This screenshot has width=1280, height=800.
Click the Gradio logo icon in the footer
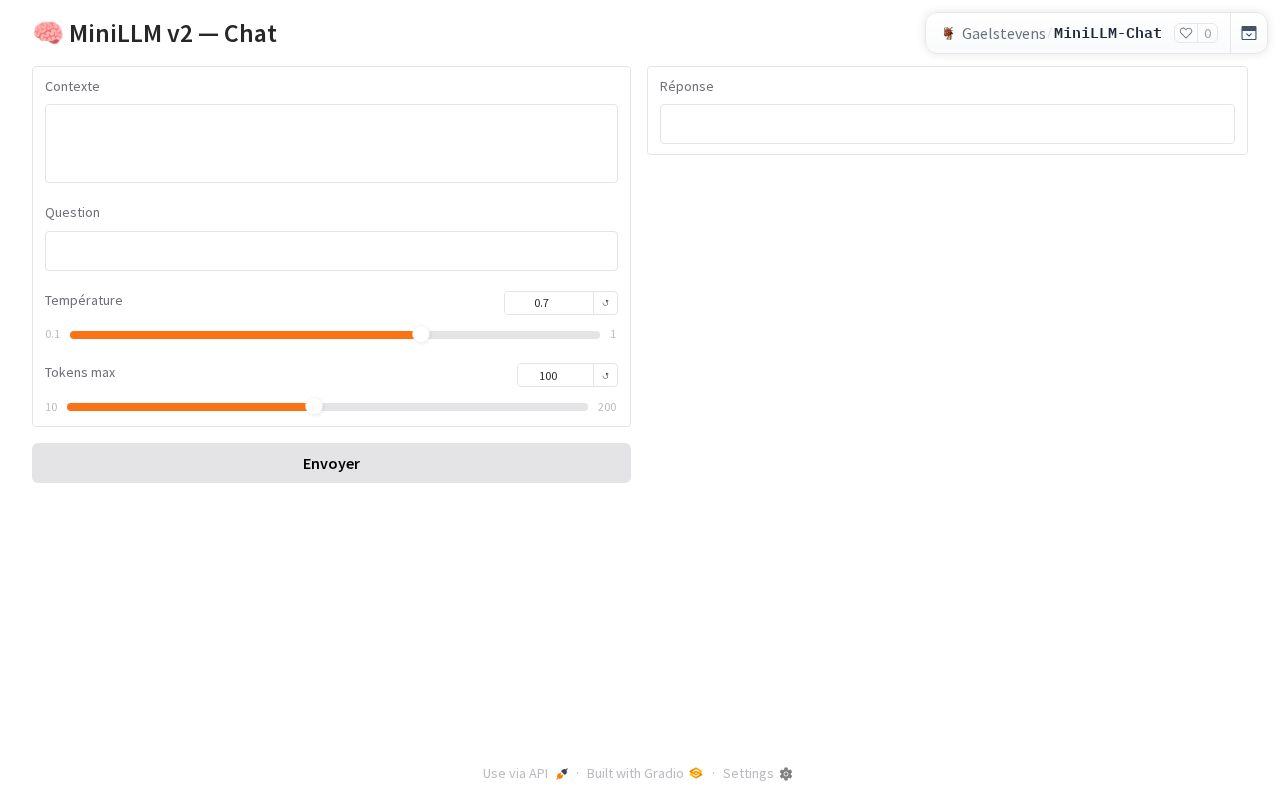696,773
